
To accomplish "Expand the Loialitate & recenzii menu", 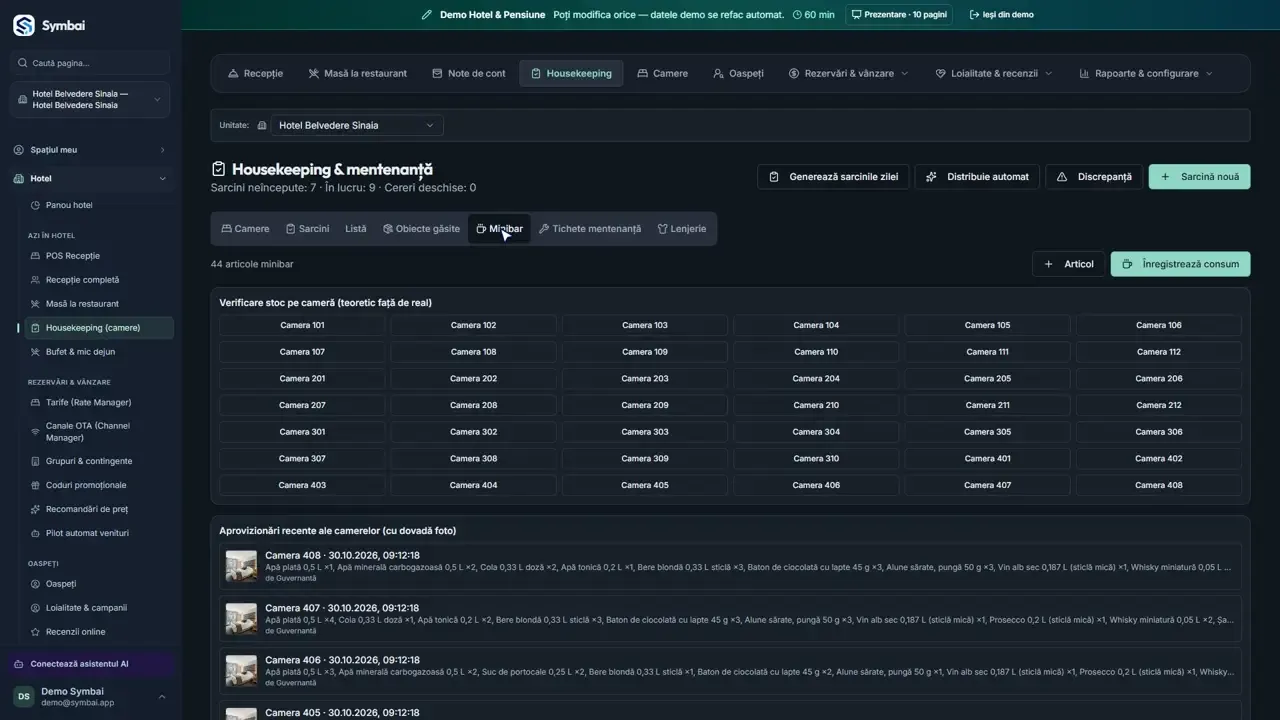I will point(993,73).
